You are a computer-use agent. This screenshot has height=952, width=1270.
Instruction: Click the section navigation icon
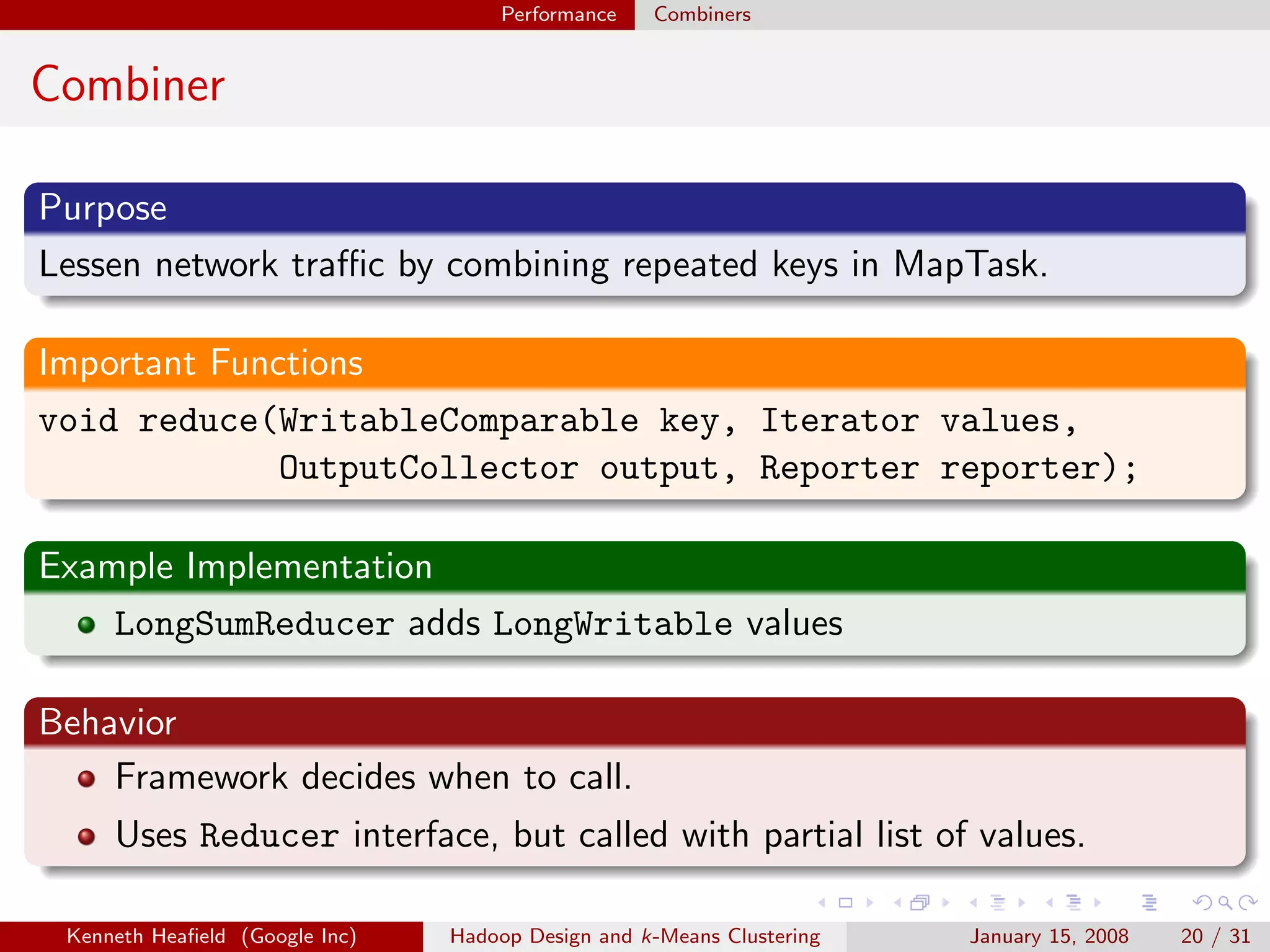(1073, 902)
